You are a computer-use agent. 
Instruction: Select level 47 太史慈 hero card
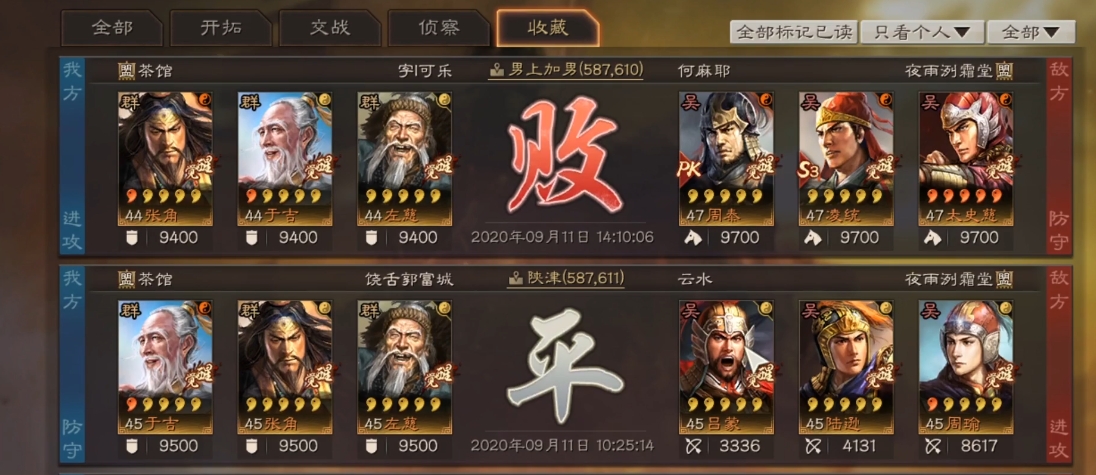[x=966, y=159]
